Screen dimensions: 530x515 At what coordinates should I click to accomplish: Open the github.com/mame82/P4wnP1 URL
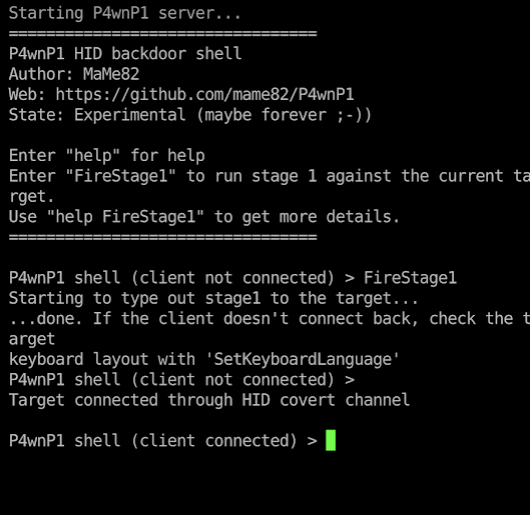pyautogui.click(x=205, y=94)
